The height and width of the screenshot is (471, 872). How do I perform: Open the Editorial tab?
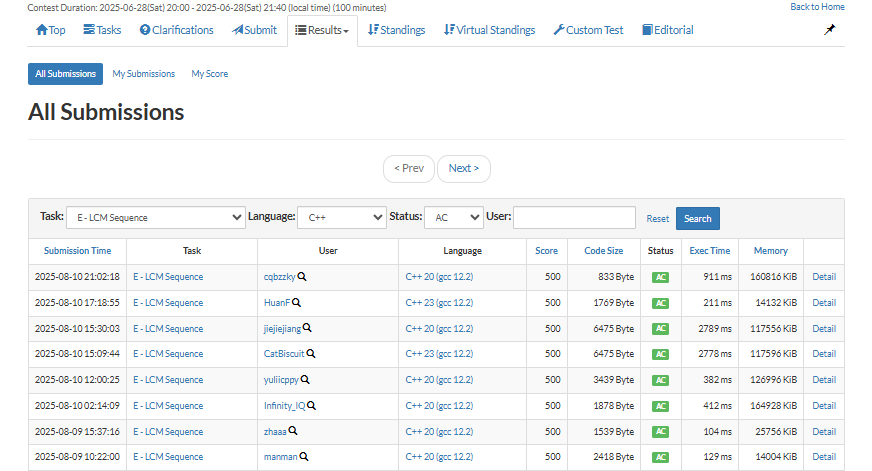point(668,30)
